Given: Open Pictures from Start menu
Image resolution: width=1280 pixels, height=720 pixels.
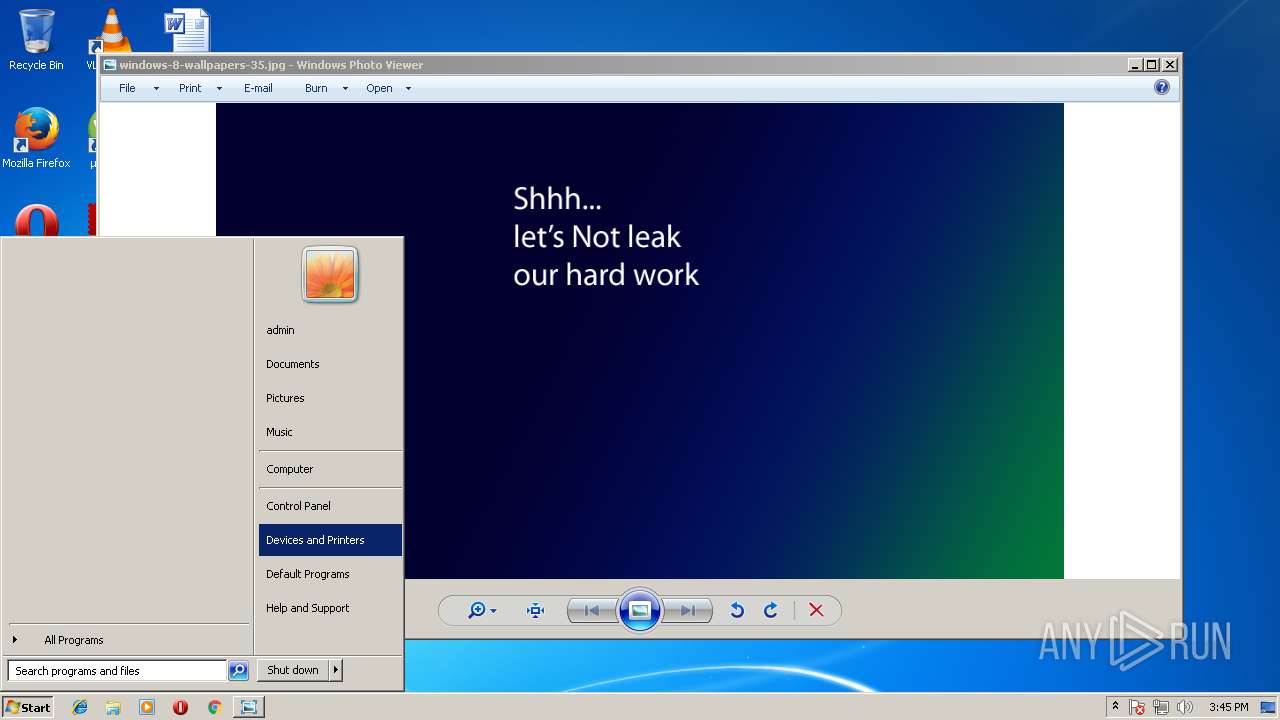Looking at the screenshot, I should pos(330,398).
